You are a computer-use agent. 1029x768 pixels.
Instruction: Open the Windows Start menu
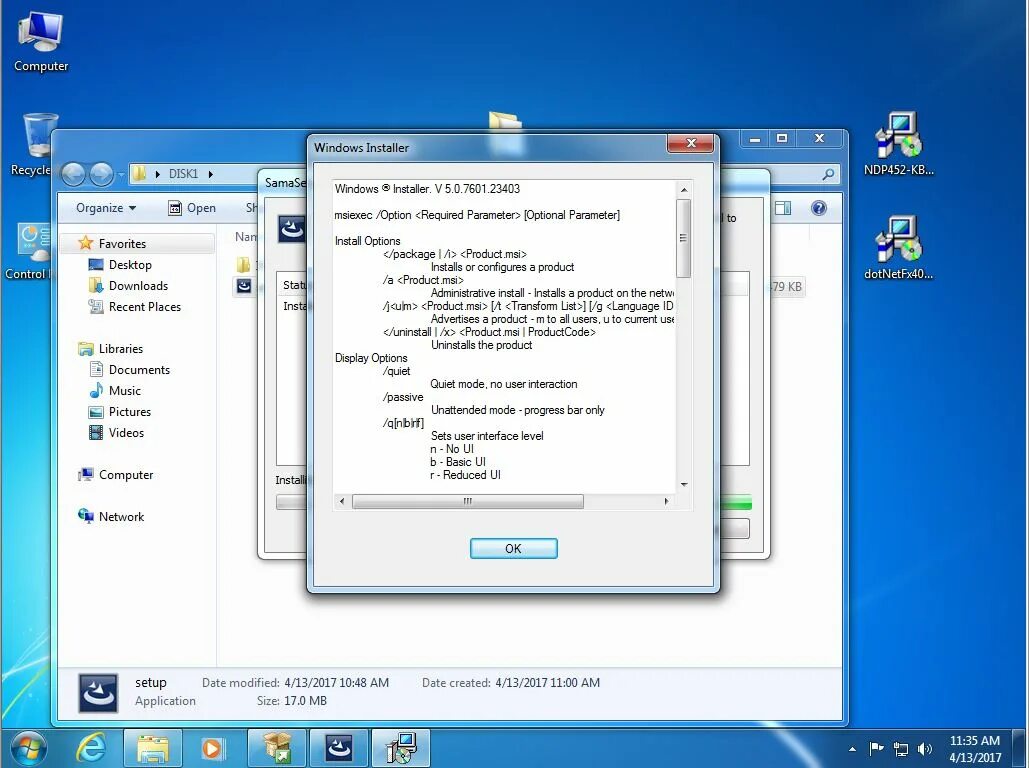[28, 748]
